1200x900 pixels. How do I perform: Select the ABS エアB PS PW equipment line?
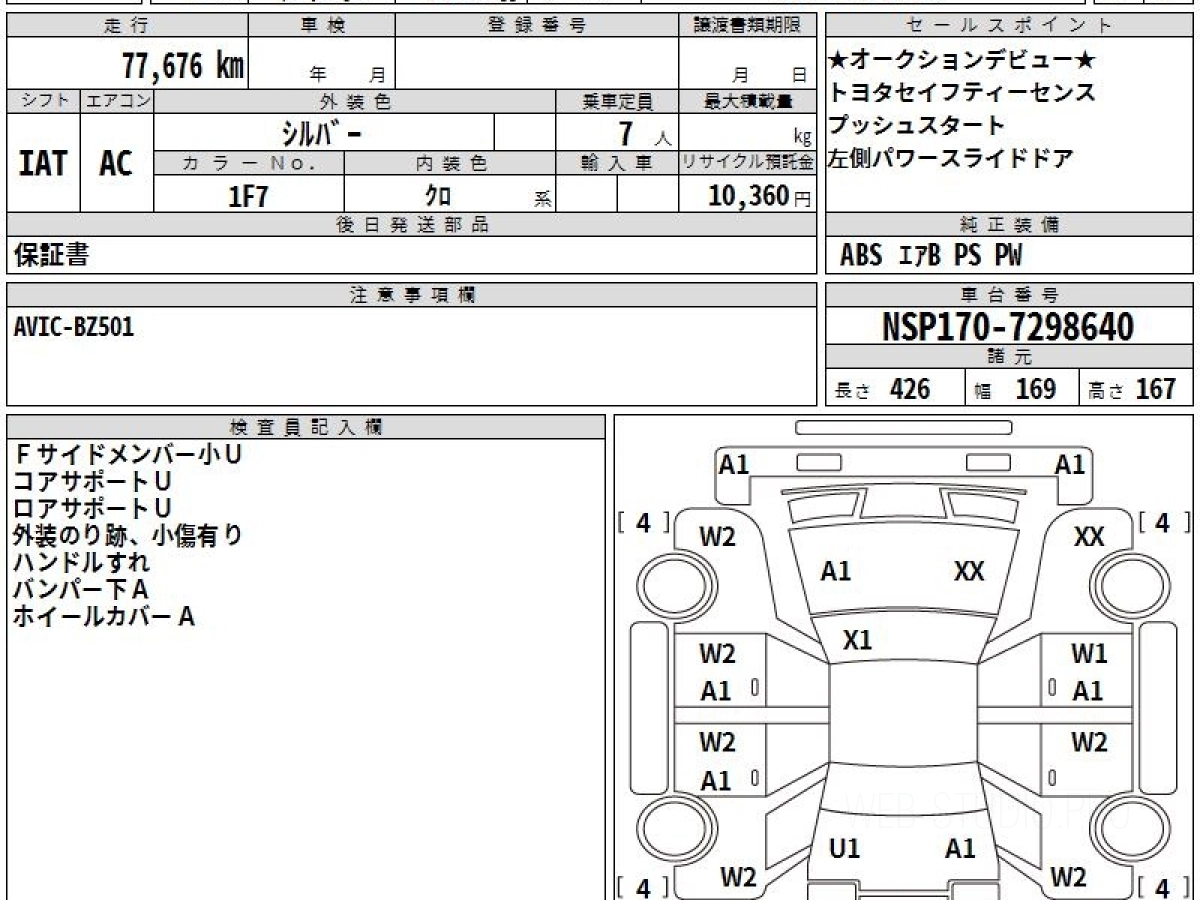(x=931, y=256)
